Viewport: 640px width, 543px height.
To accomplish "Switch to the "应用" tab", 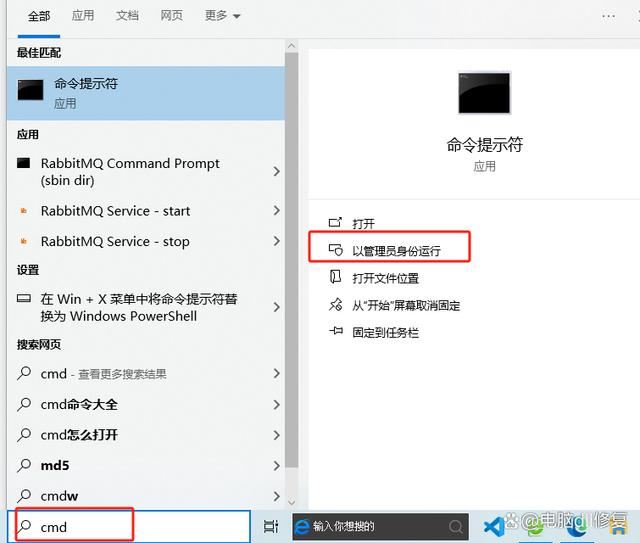I will pyautogui.click(x=83, y=16).
